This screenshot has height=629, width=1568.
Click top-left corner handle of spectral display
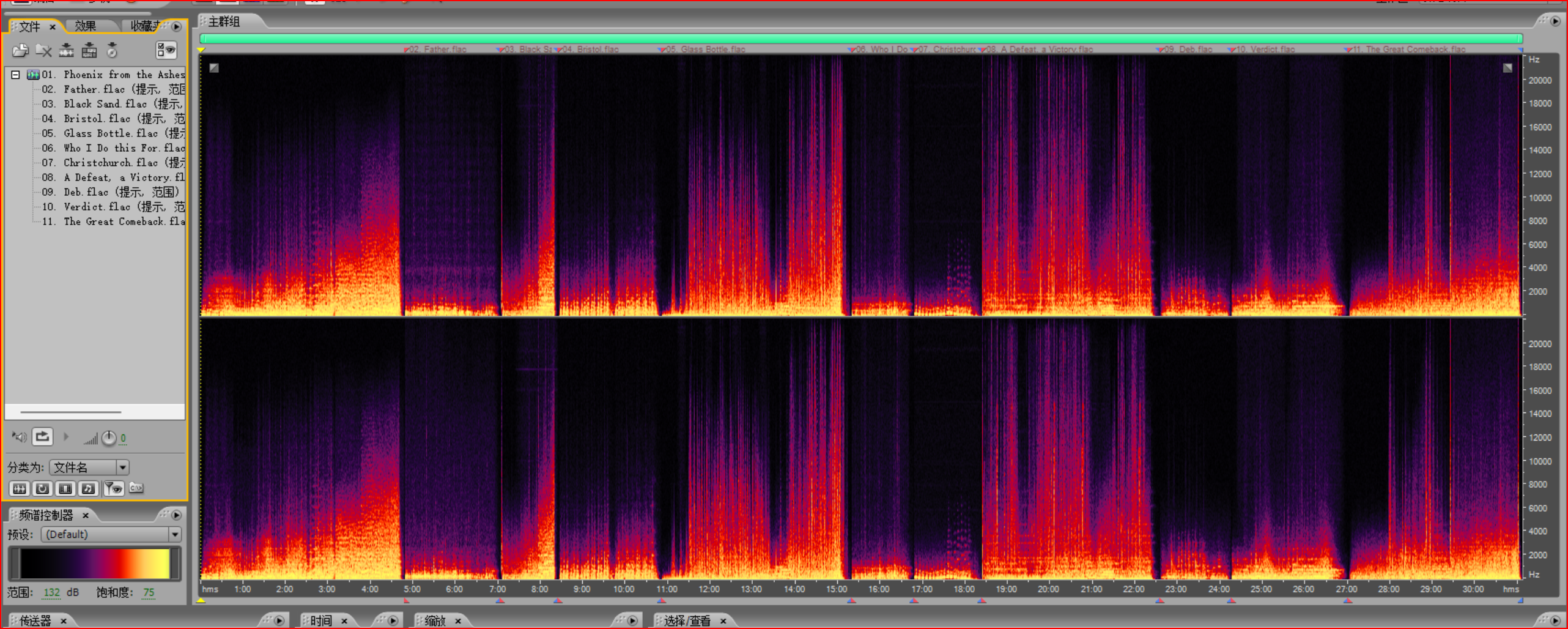[214, 68]
